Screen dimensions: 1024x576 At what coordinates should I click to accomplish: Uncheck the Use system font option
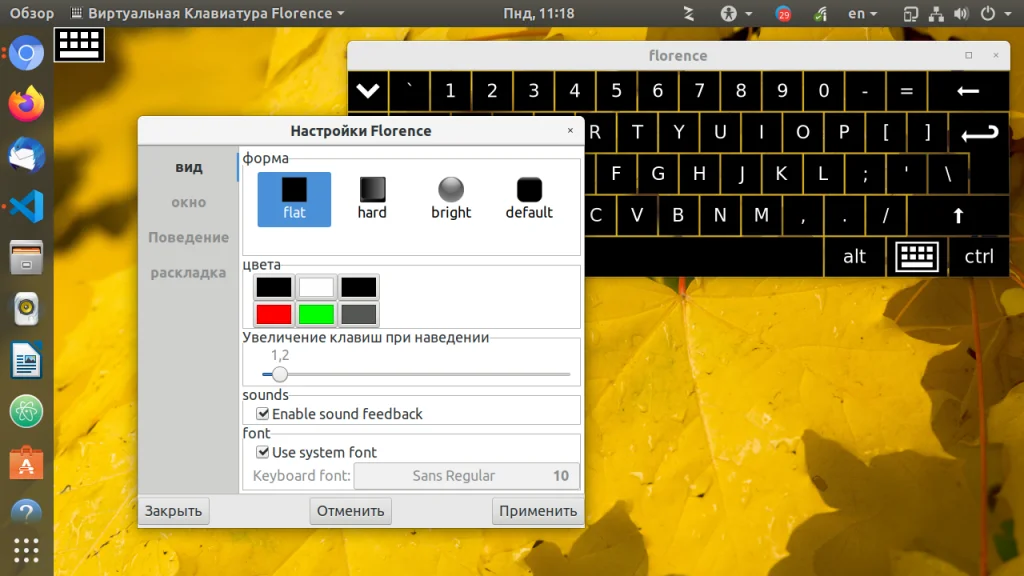(263, 452)
